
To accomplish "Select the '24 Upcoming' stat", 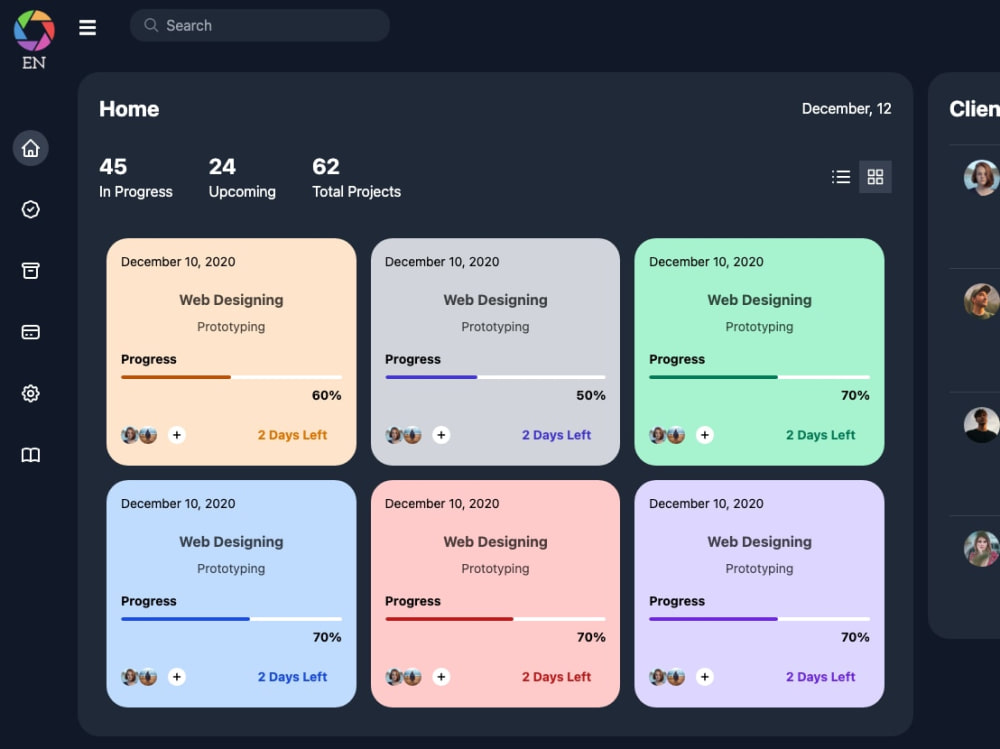I will pyautogui.click(x=242, y=178).
